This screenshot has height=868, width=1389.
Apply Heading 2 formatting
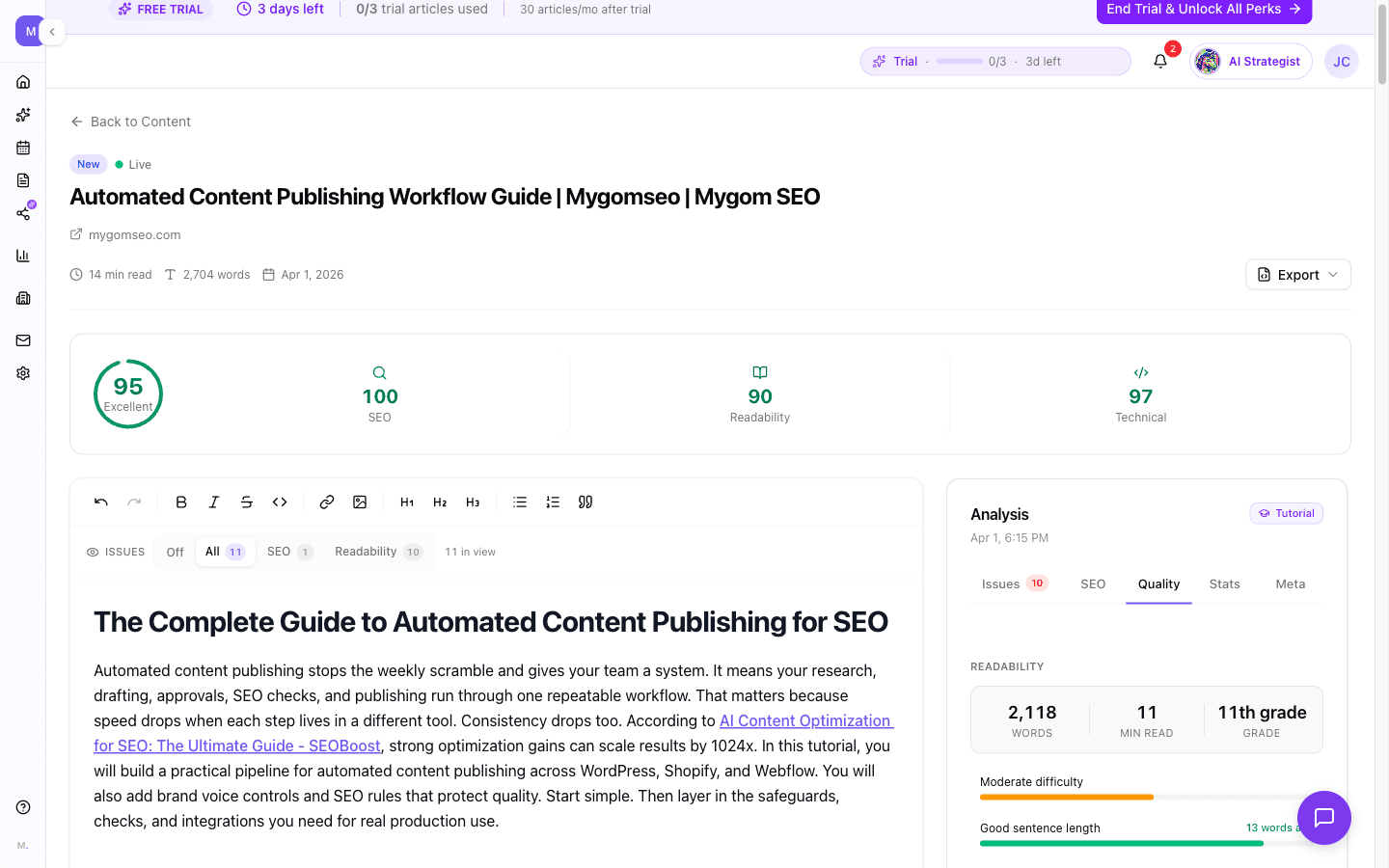tap(440, 502)
